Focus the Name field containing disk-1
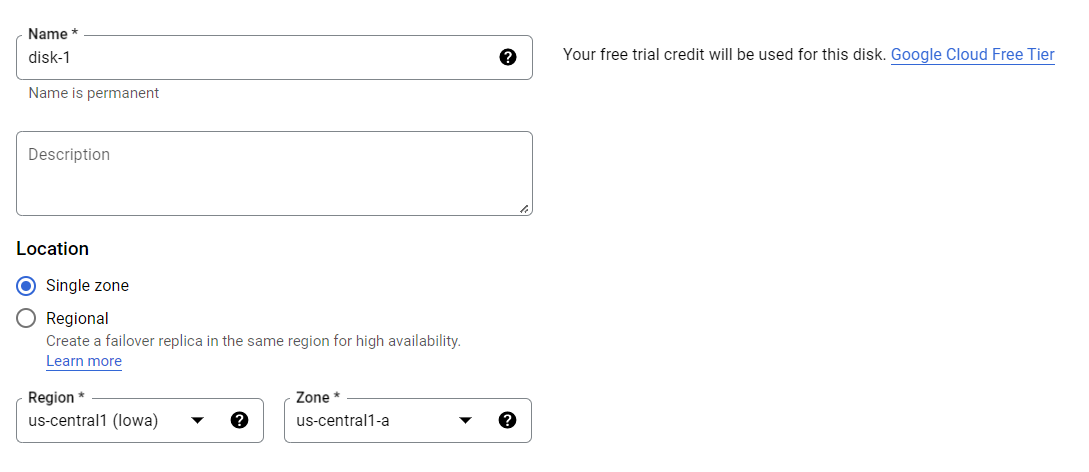 pyautogui.click(x=274, y=58)
